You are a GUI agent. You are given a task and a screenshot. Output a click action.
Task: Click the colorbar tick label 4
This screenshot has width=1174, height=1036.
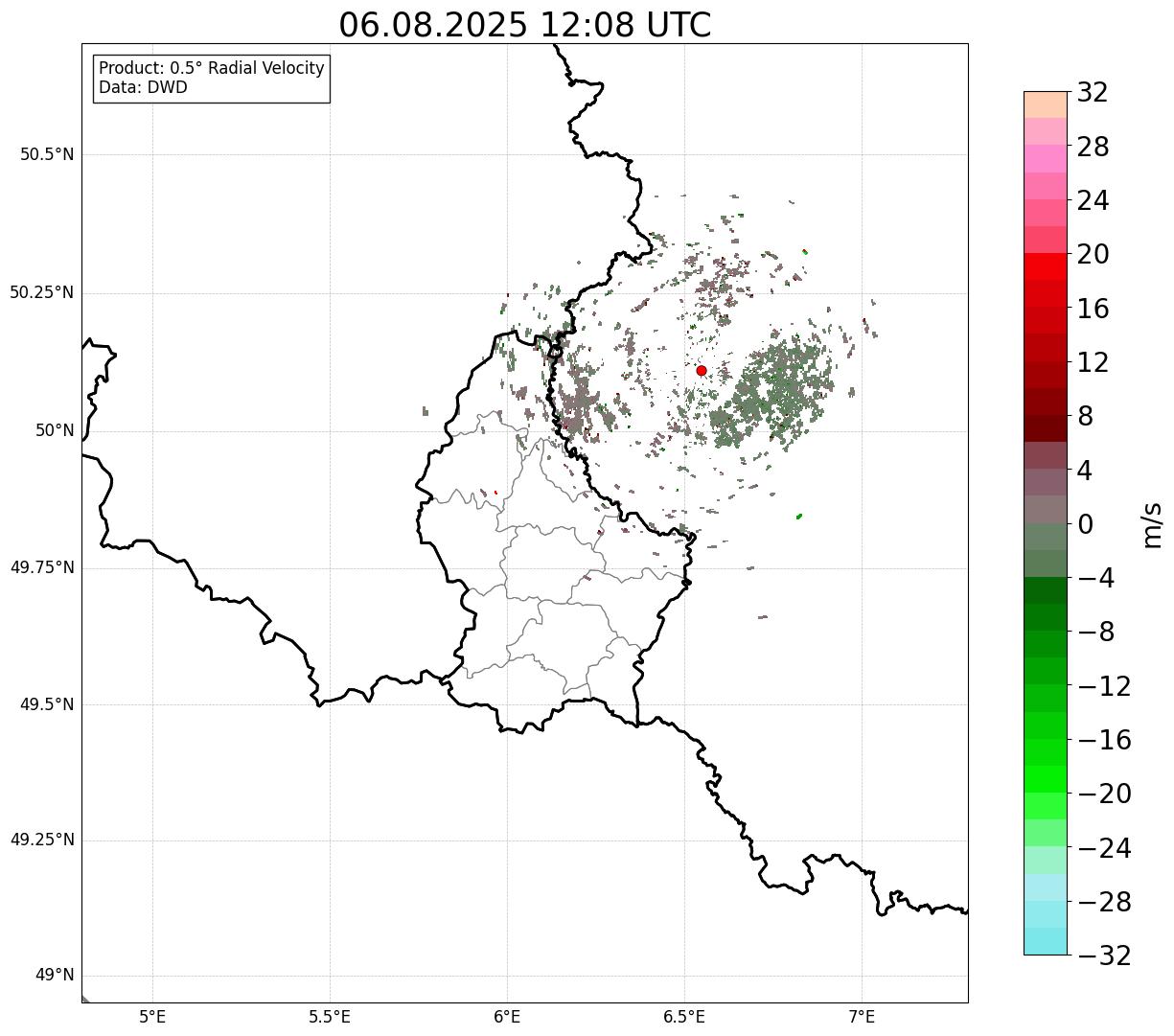(x=1085, y=471)
